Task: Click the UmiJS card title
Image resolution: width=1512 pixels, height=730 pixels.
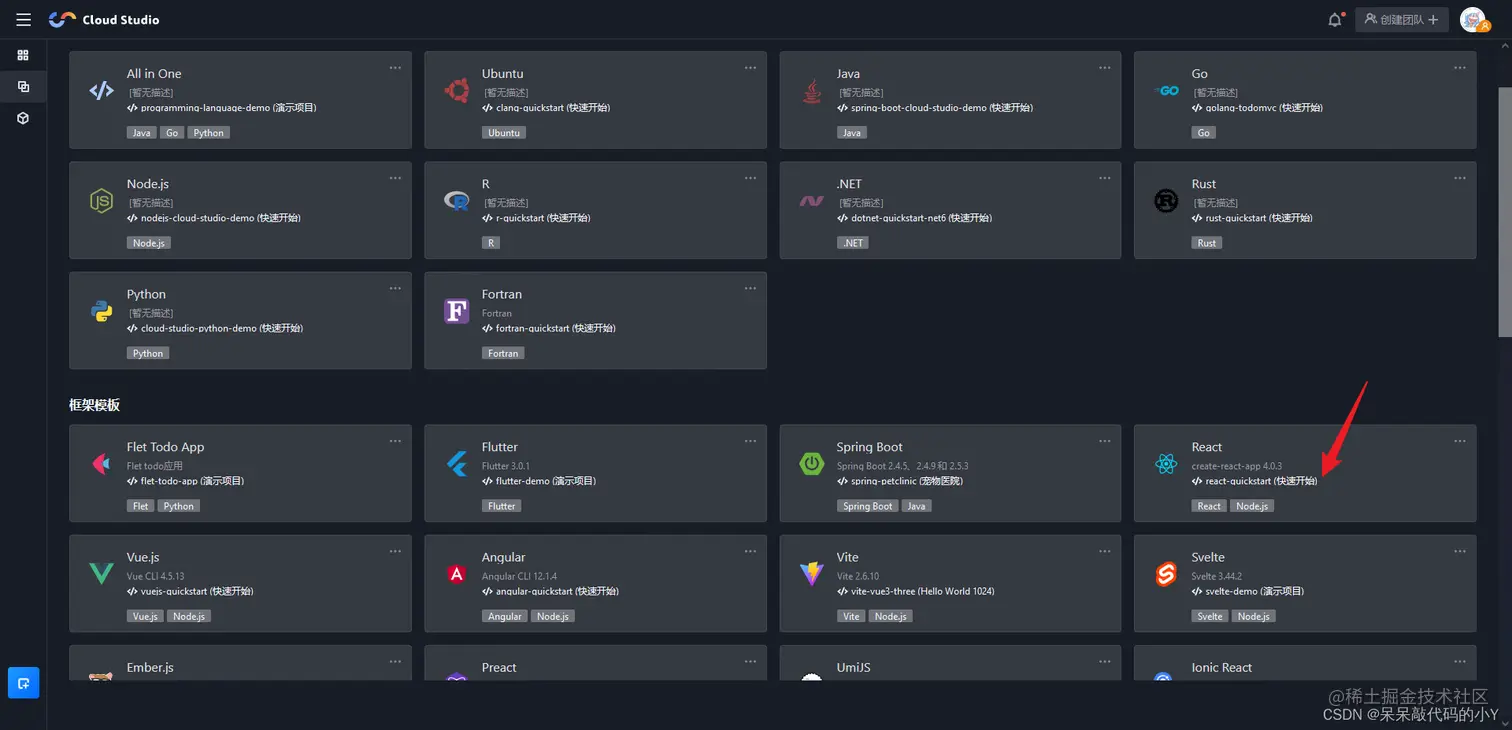Action: [854, 668]
